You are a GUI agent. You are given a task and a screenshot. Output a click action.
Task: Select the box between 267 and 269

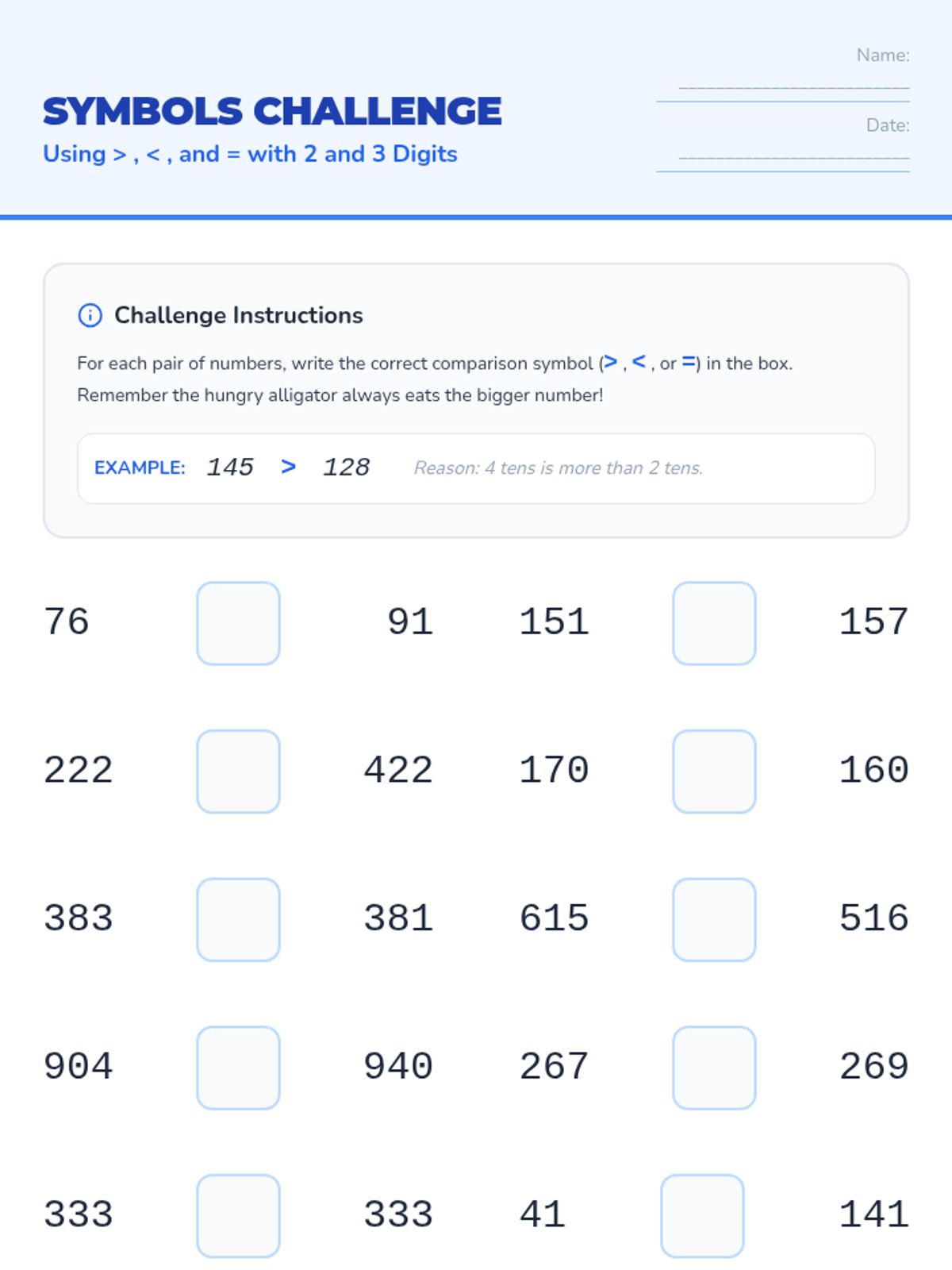pos(714,1068)
